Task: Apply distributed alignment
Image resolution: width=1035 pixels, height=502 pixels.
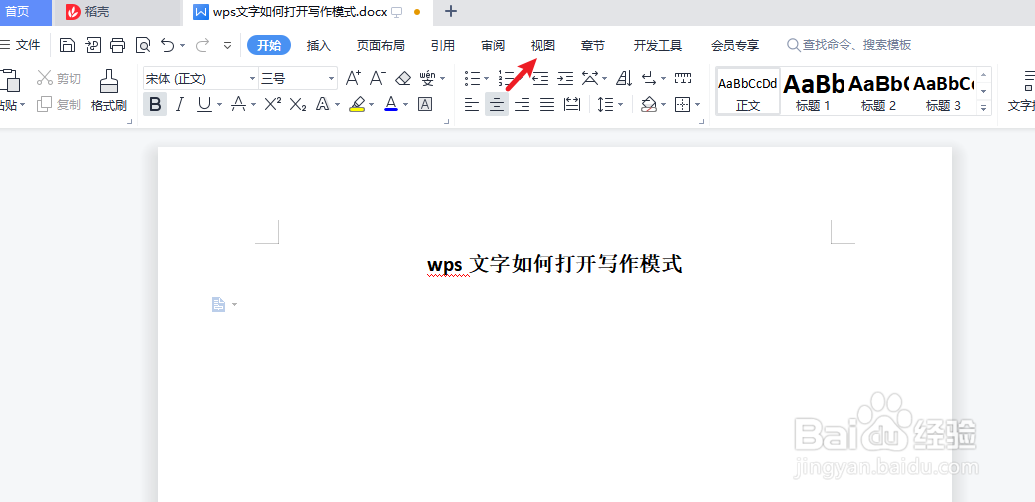Action: [572, 104]
